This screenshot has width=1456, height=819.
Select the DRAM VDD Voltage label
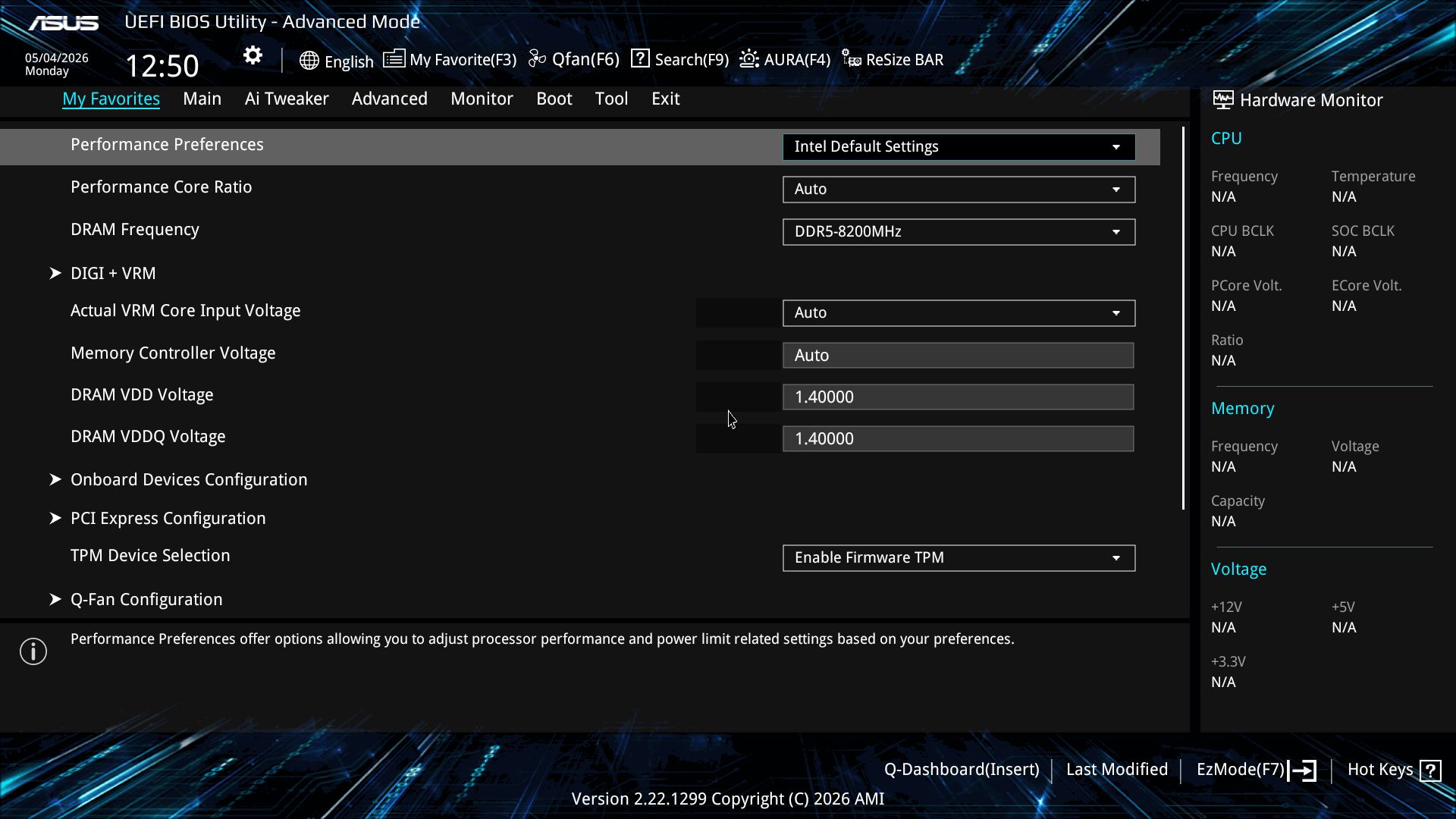pyautogui.click(x=142, y=395)
